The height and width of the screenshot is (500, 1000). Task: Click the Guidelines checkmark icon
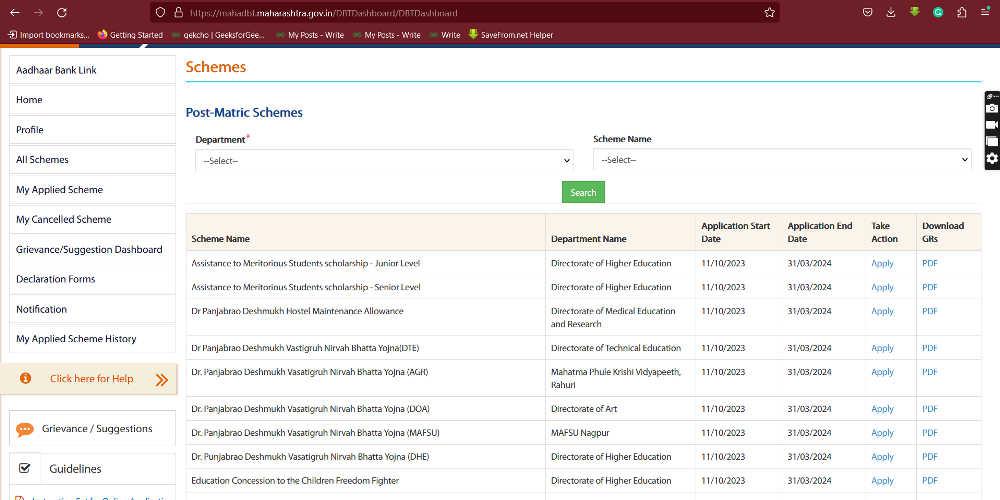pyautogui.click(x=25, y=468)
